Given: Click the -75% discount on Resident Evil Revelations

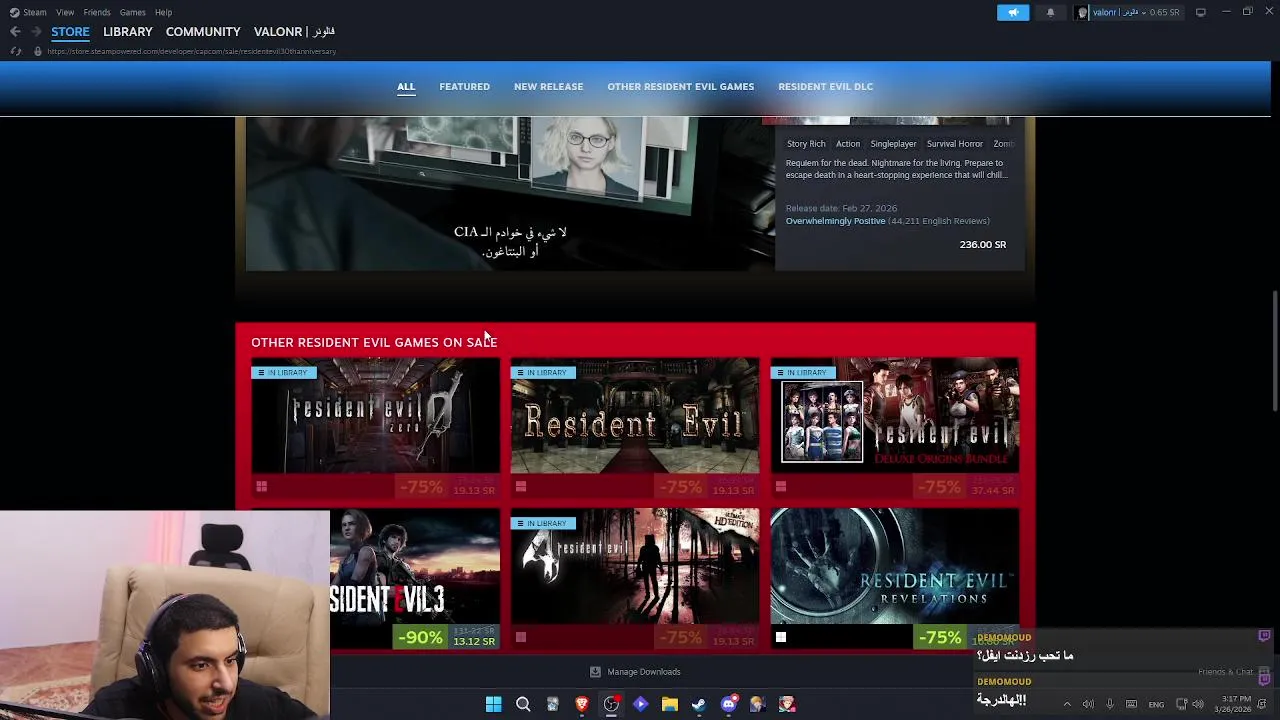Looking at the screenshot, I should pos(940,638).
